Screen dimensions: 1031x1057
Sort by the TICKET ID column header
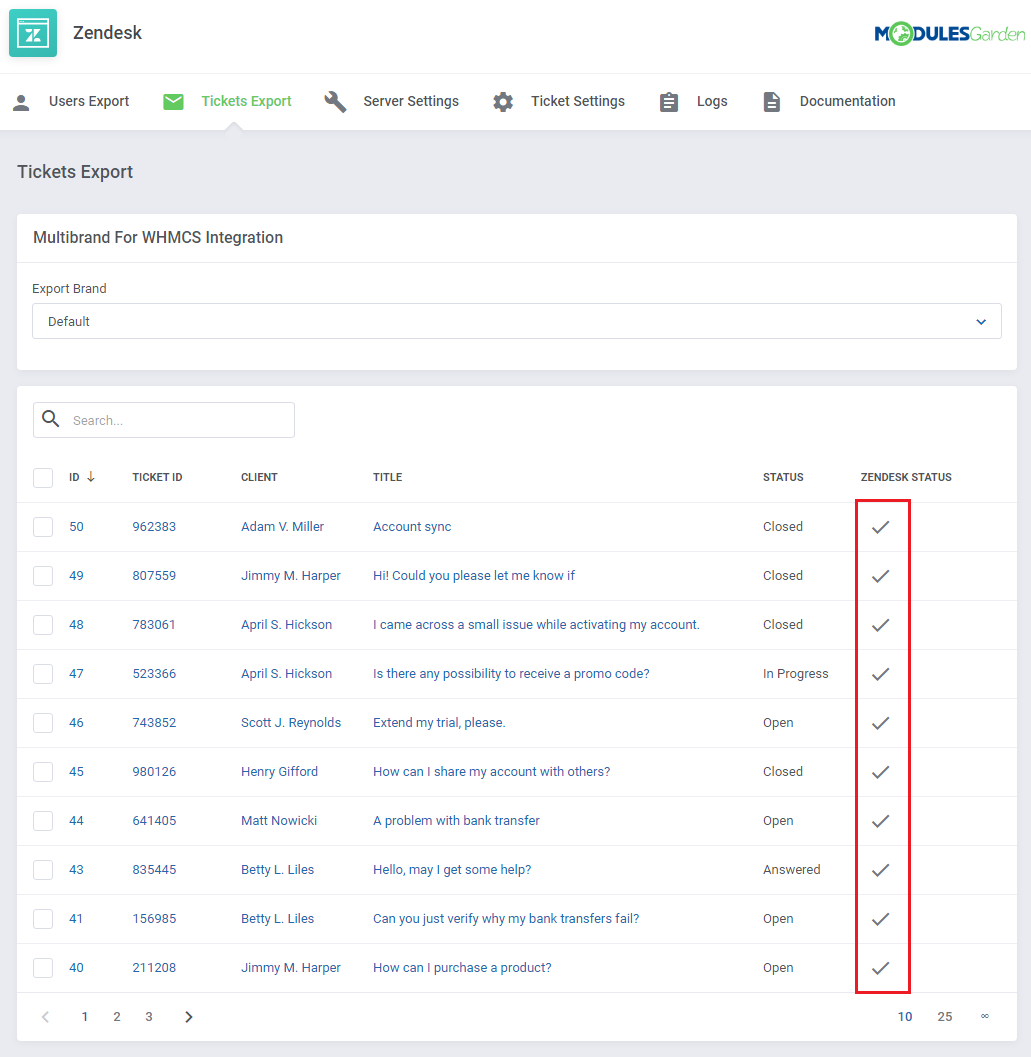point(157,477)
